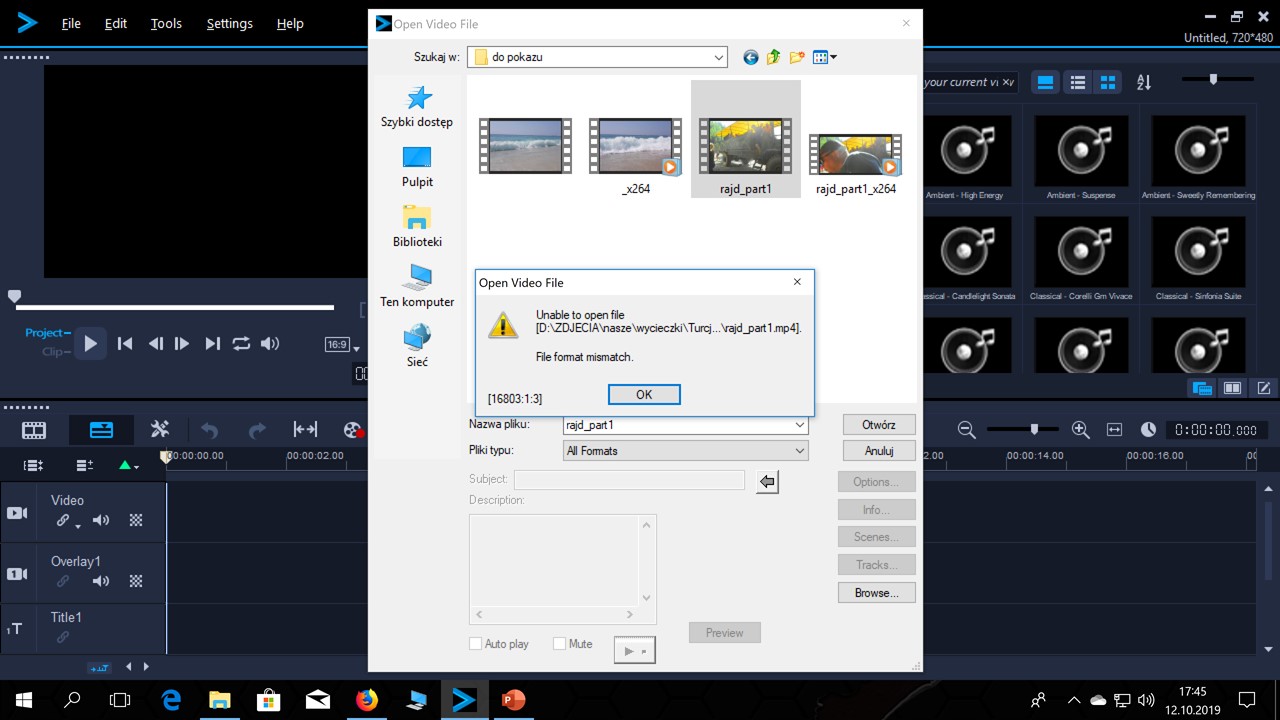Expand the 'Nazwa pliku' filename dropdown
1280x720 pixels.
[x=800, y=425]
